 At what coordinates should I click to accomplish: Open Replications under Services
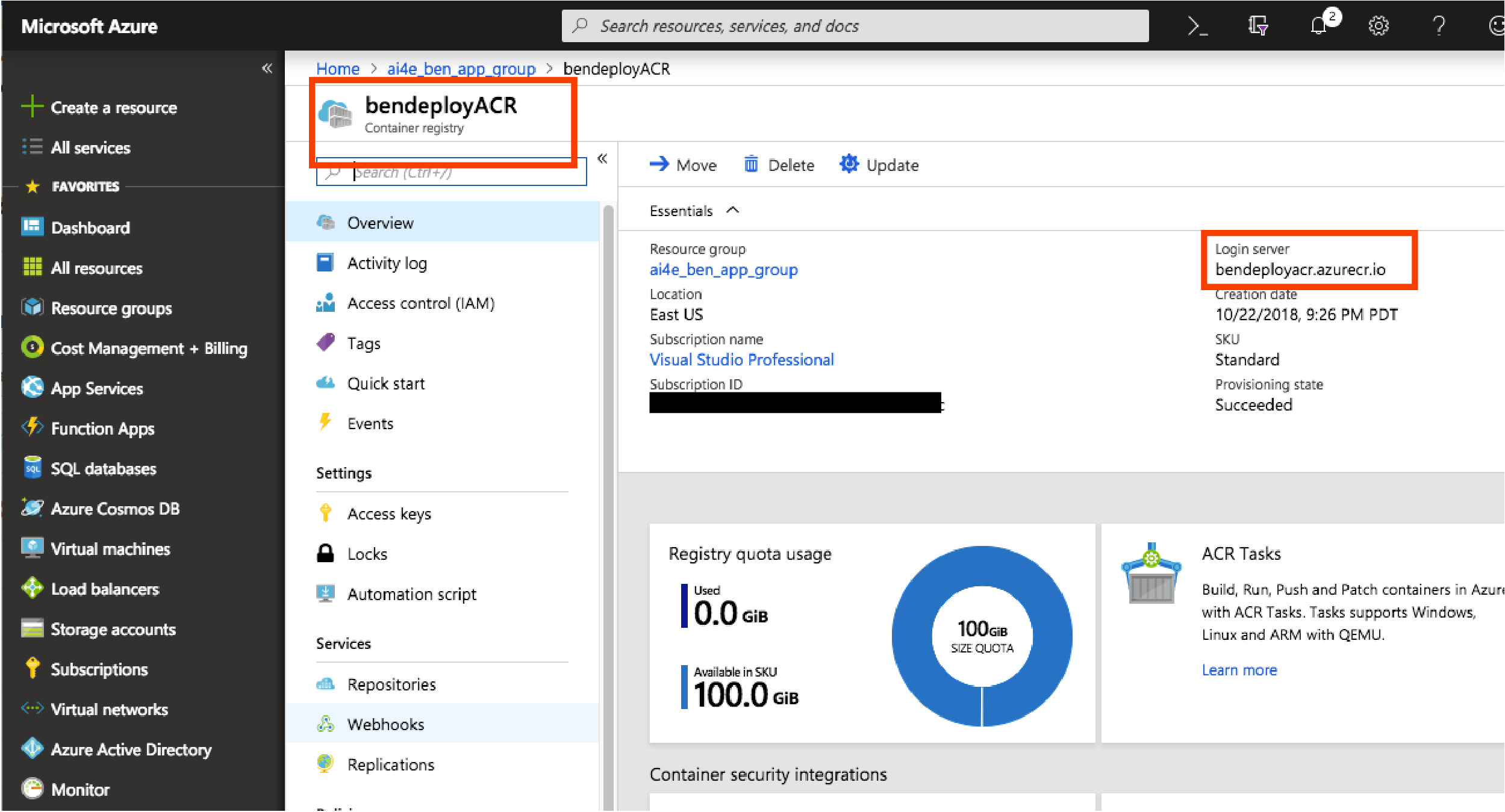pyautogui.click(x=443, y=764)
